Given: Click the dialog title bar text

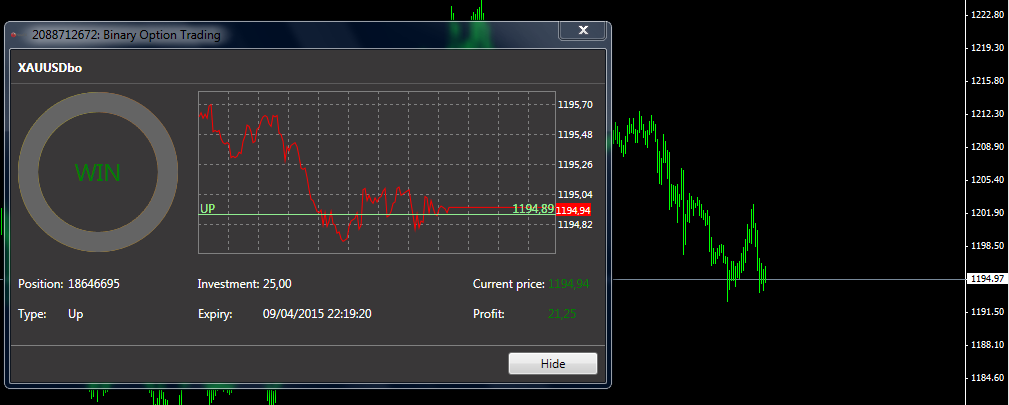Looking at the screenshot, I should pyautogui.click(x=125, y=35).
